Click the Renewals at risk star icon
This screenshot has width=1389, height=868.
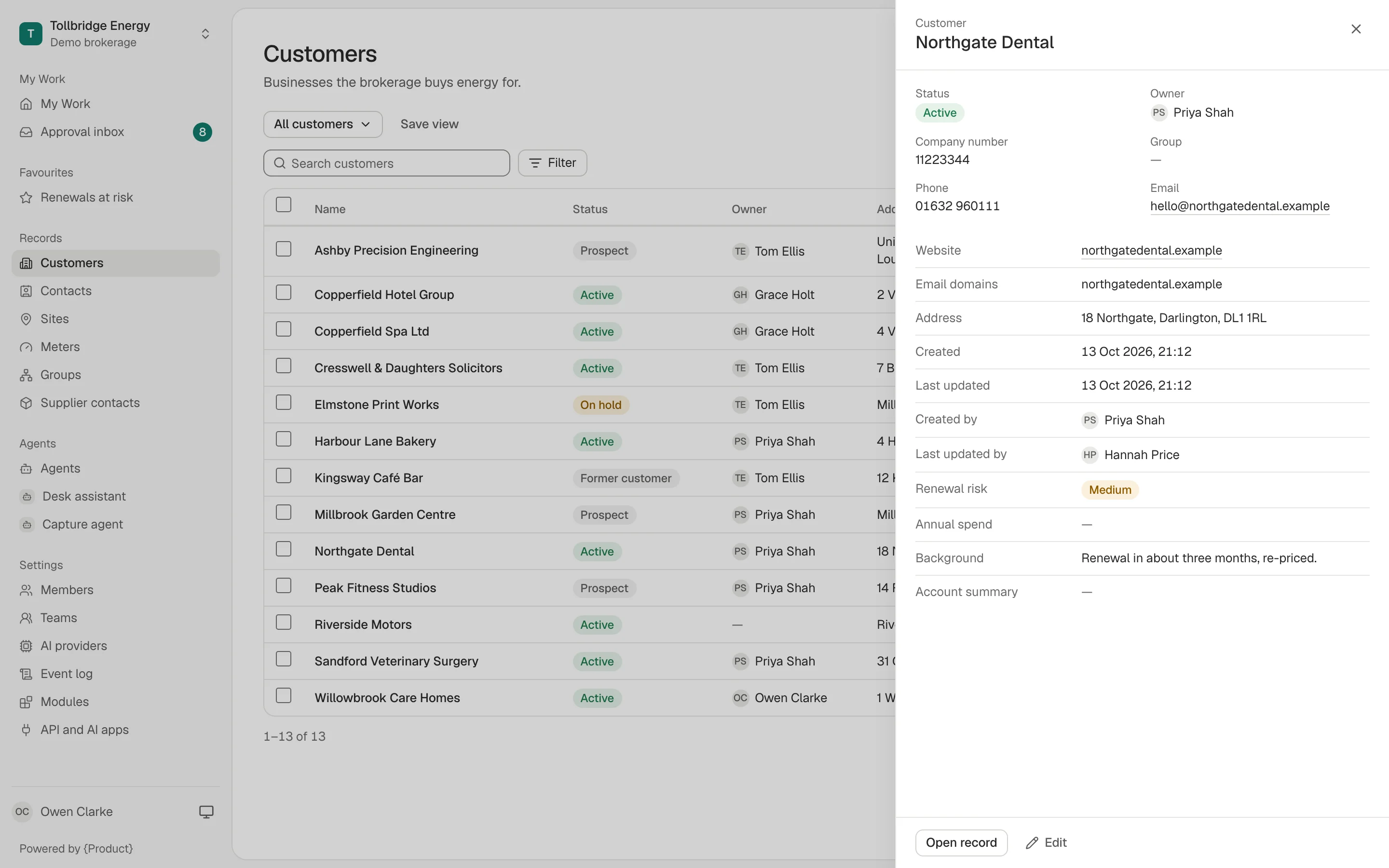pyautogui.click(x=26, y=198)
